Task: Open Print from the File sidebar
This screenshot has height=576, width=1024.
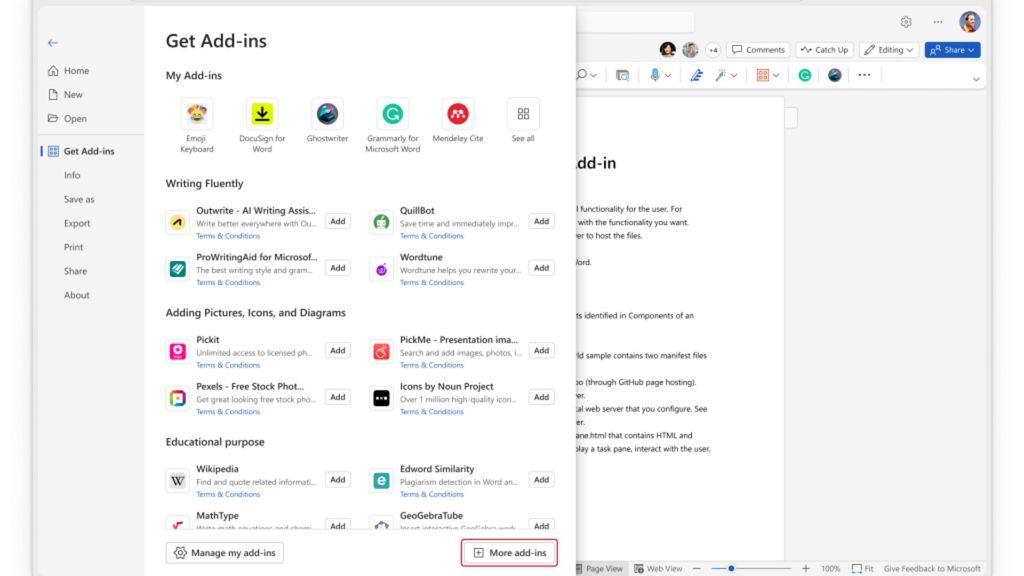Action: (75, 247)
